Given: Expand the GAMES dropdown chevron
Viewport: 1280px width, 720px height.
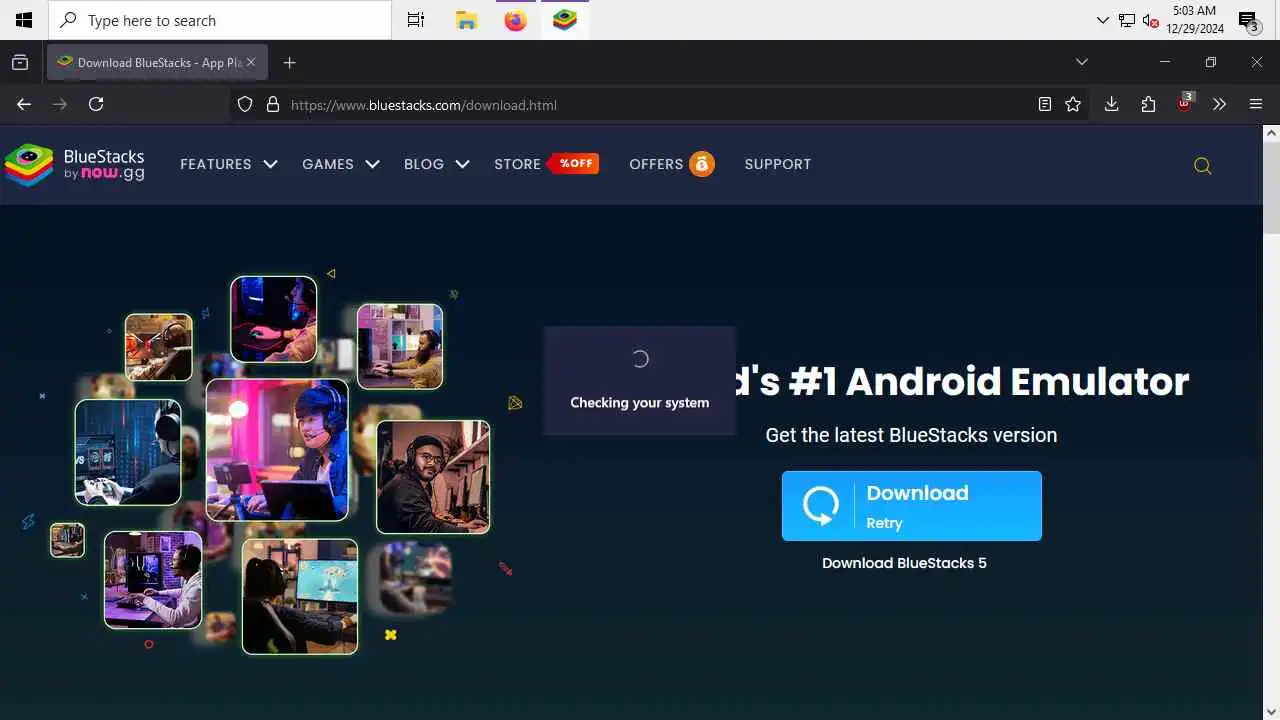Looking at the screenshot, I should [372, 164].
